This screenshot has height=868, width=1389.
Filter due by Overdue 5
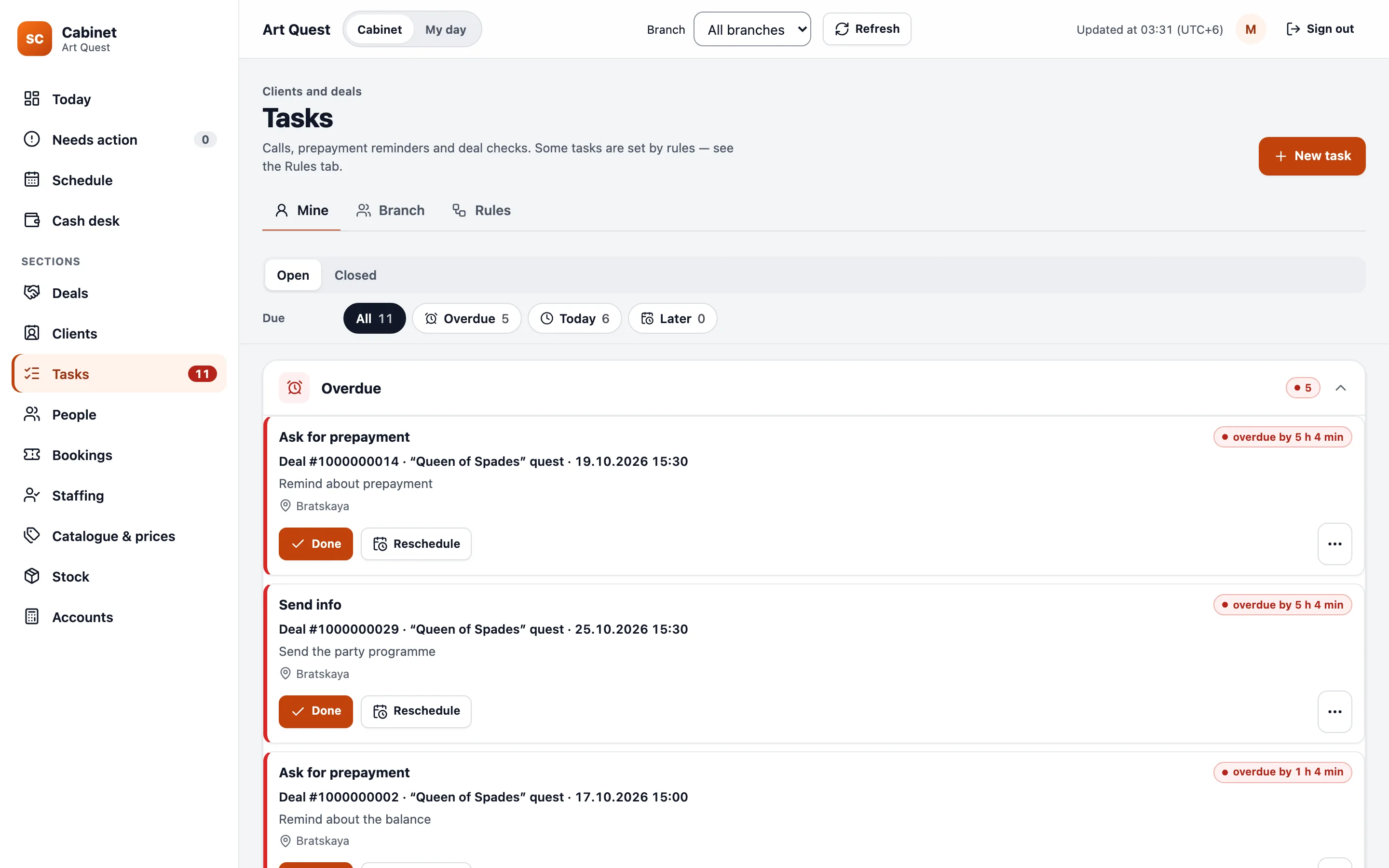[x=467, y=318]
